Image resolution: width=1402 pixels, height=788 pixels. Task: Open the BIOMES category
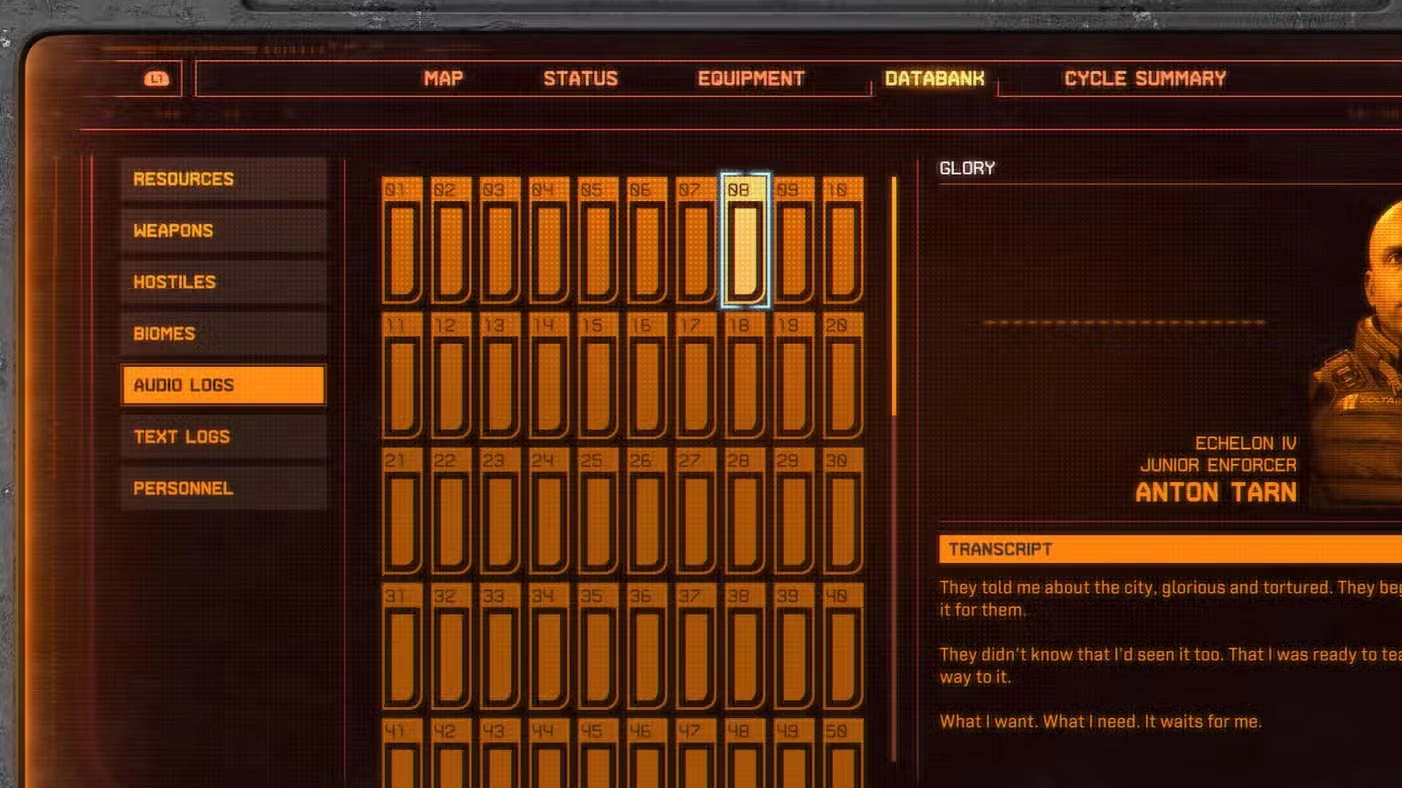[224, 334]
